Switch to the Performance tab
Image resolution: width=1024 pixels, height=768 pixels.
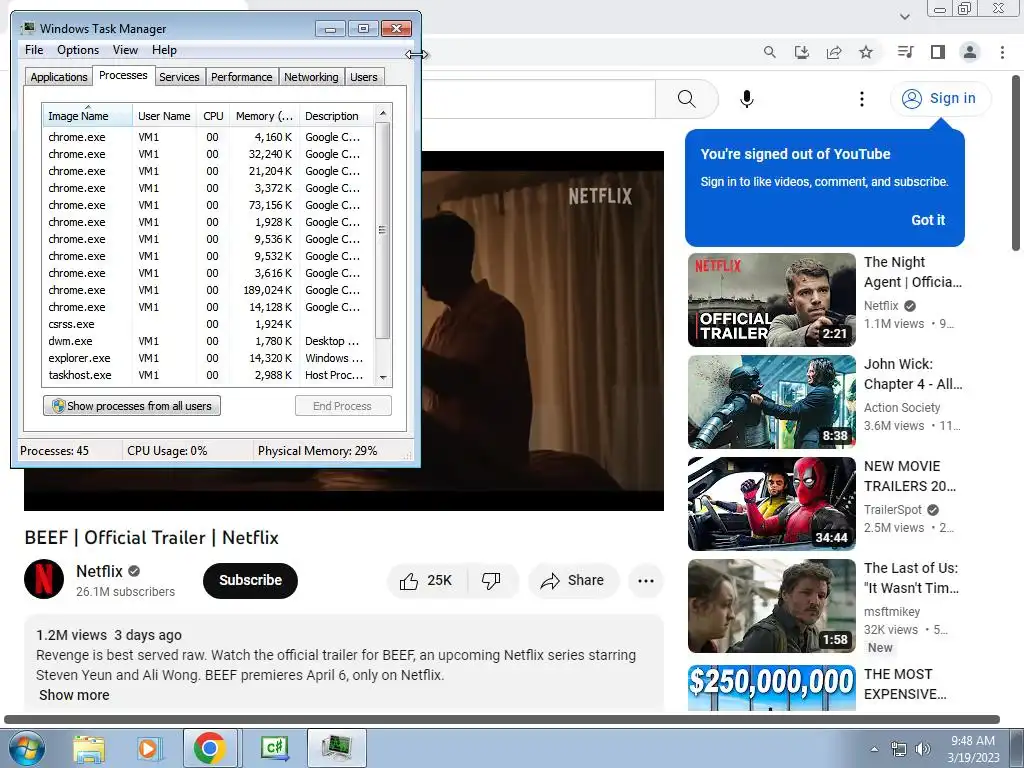242,77
